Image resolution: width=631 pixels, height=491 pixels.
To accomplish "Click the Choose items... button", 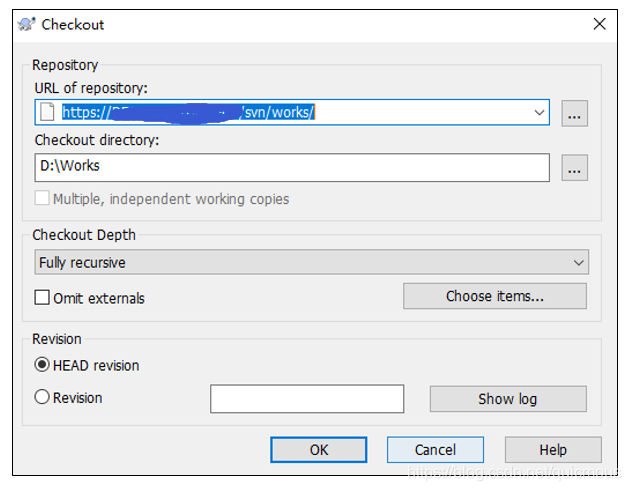I will 495,296.
